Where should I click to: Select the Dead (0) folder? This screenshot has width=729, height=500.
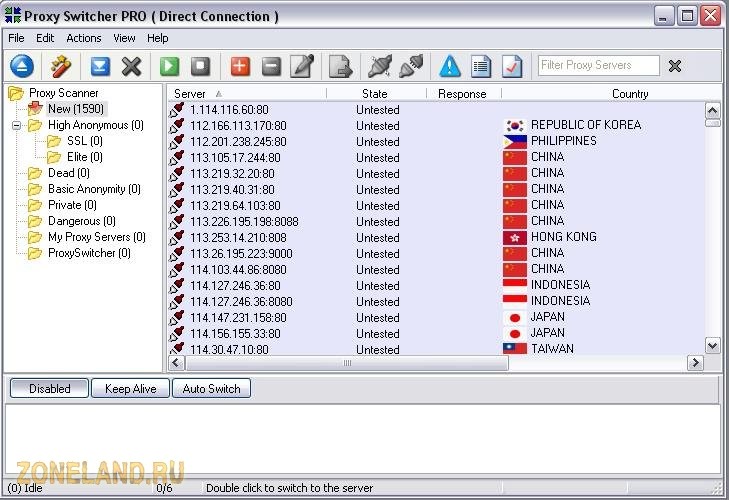(x=69, y=173)
